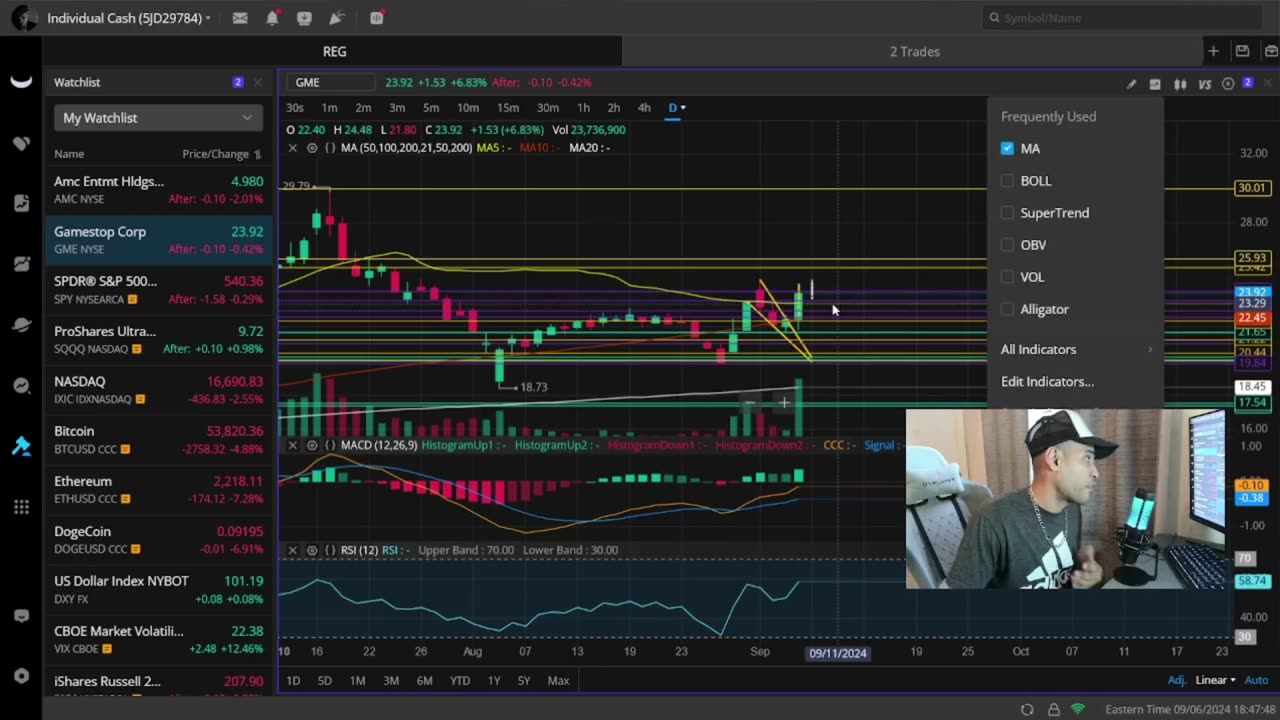1280x720 pixels.
Task: Open the VS compare symbols tool
Action: (1204, 84)
